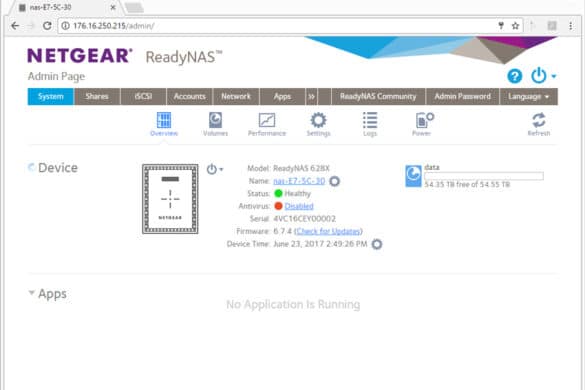Bookmark page with the star icon
This screenshot has width=585, height=390.
[515, 26]
